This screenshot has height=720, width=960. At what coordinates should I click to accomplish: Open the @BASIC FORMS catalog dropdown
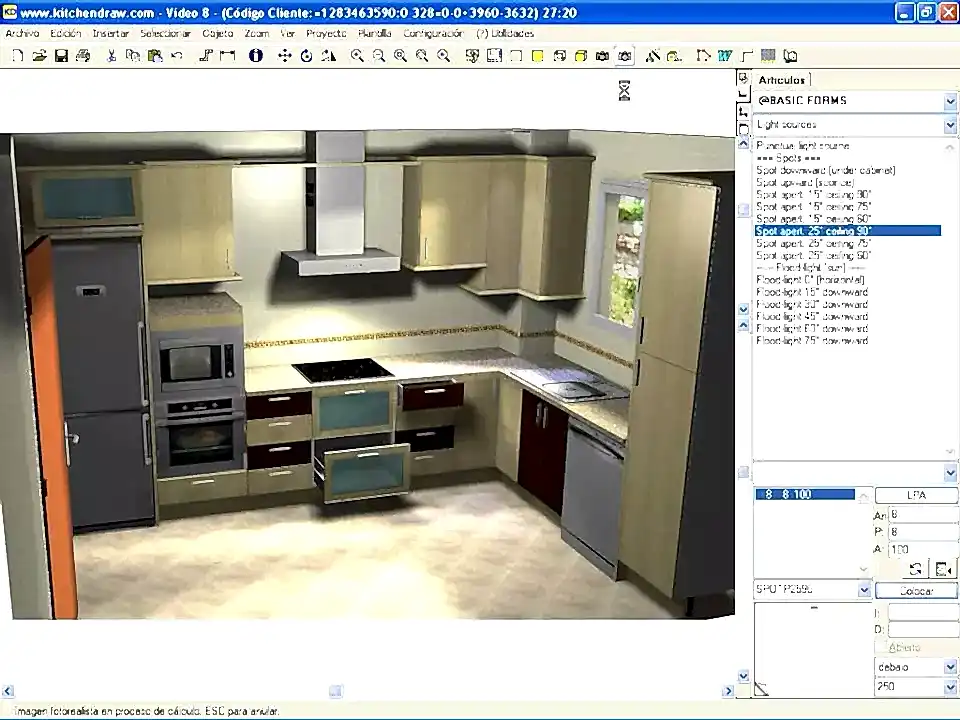(950, 101)
